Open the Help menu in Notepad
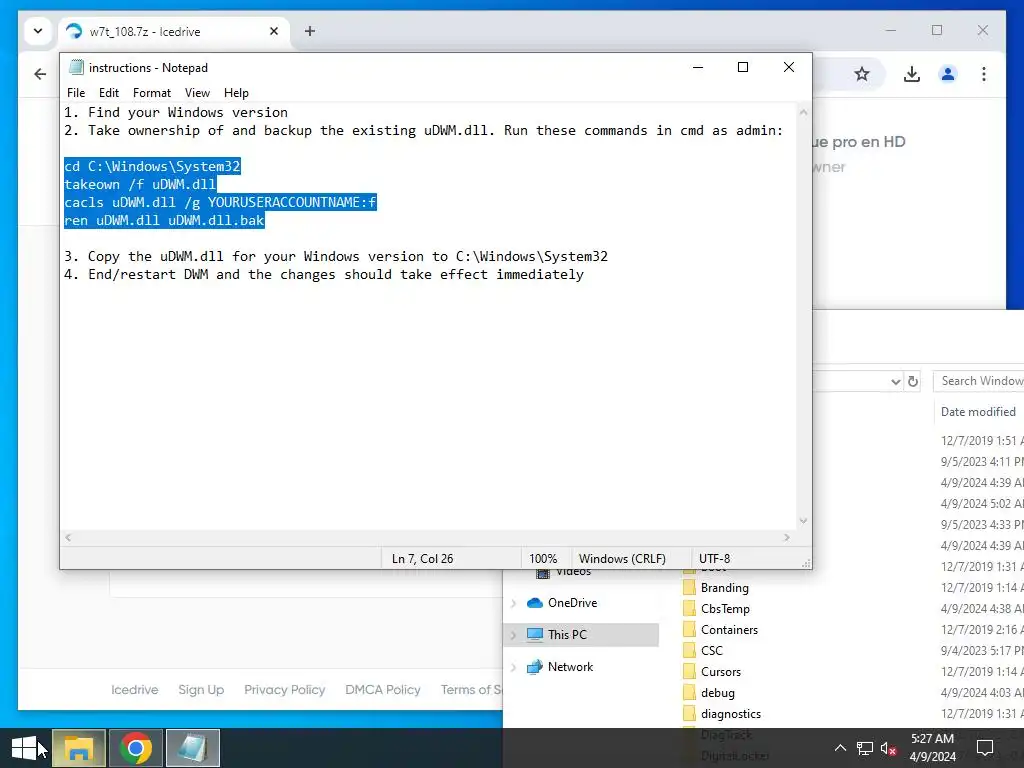 click(236, 93)
